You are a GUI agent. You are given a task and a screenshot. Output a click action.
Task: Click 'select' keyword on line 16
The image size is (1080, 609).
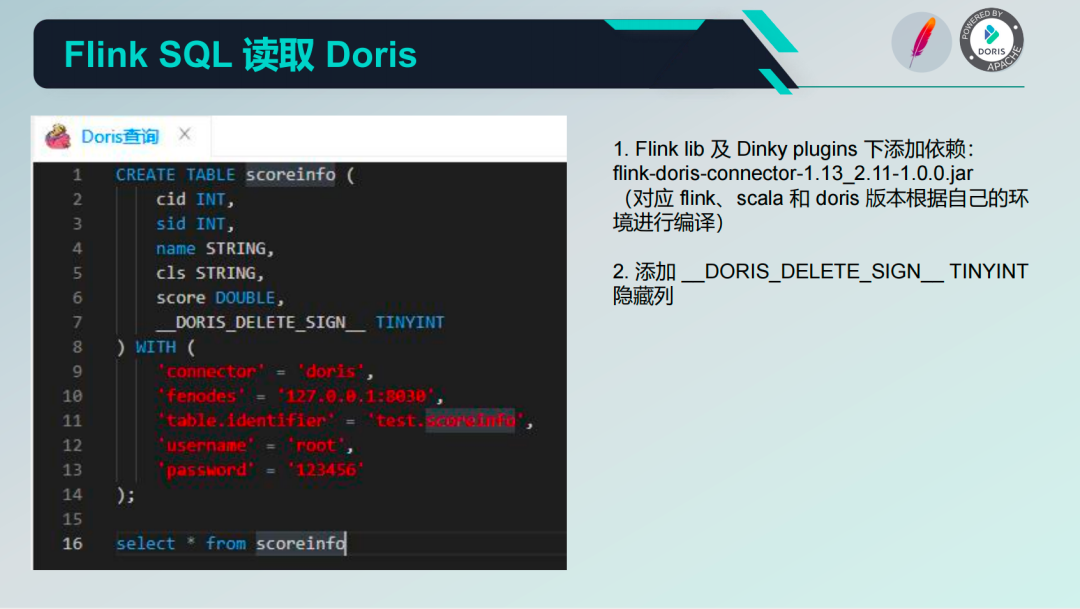(x=145, y=544)
